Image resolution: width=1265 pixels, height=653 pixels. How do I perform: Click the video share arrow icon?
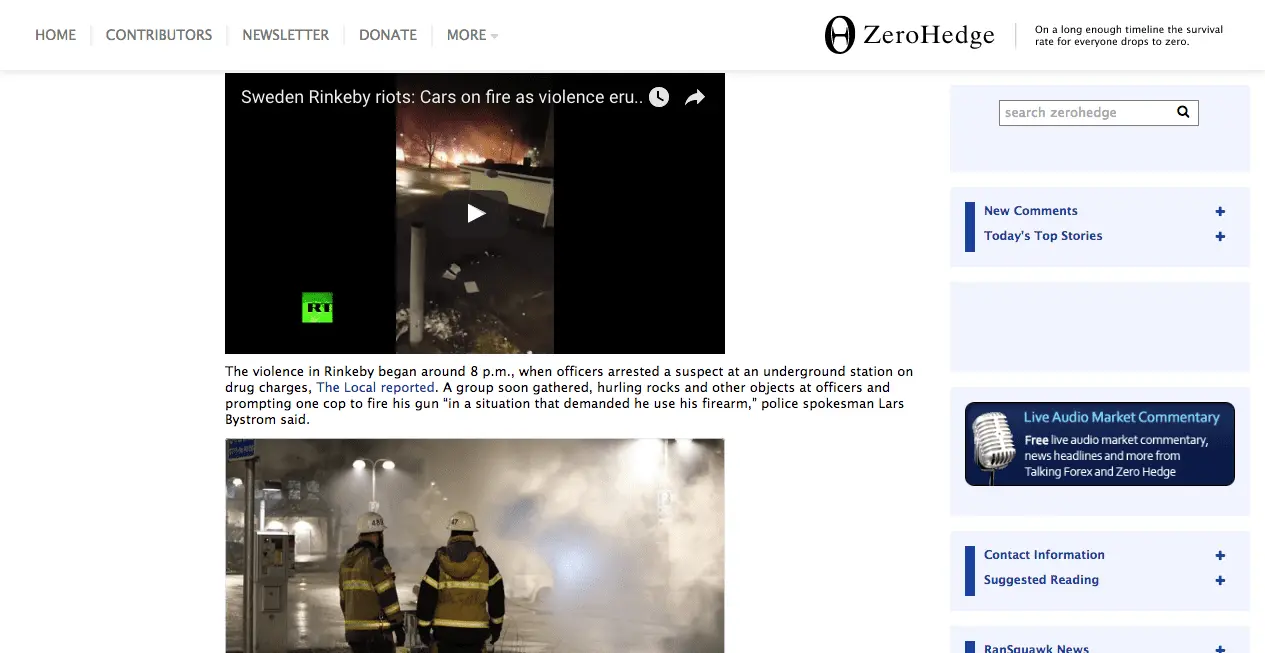pos(695,97)
